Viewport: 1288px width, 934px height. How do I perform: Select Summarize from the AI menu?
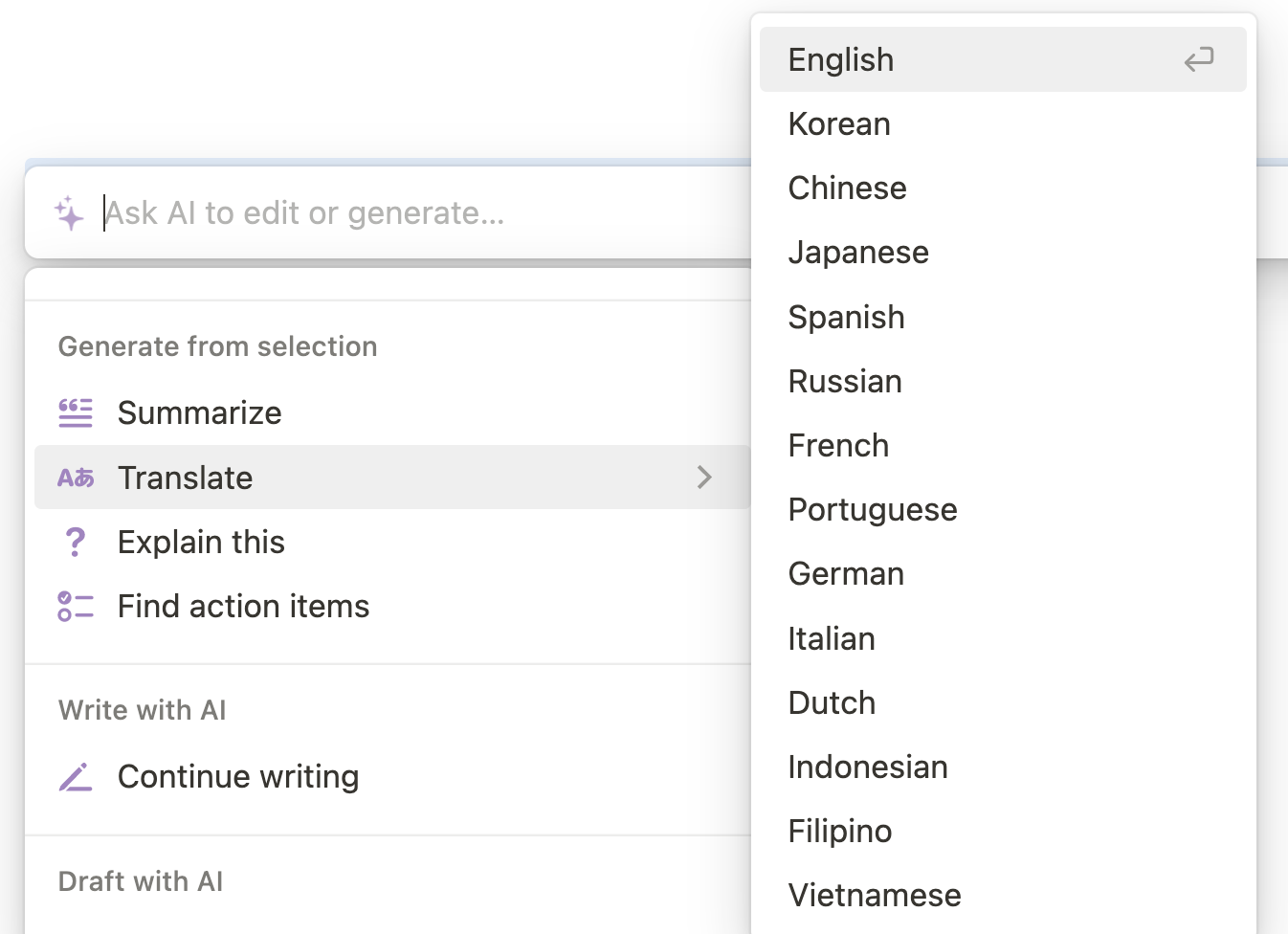(x=199, y=412)
